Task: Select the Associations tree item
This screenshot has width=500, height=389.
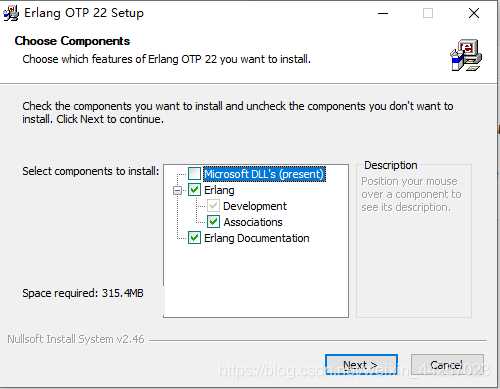Action: click(253, 222)
